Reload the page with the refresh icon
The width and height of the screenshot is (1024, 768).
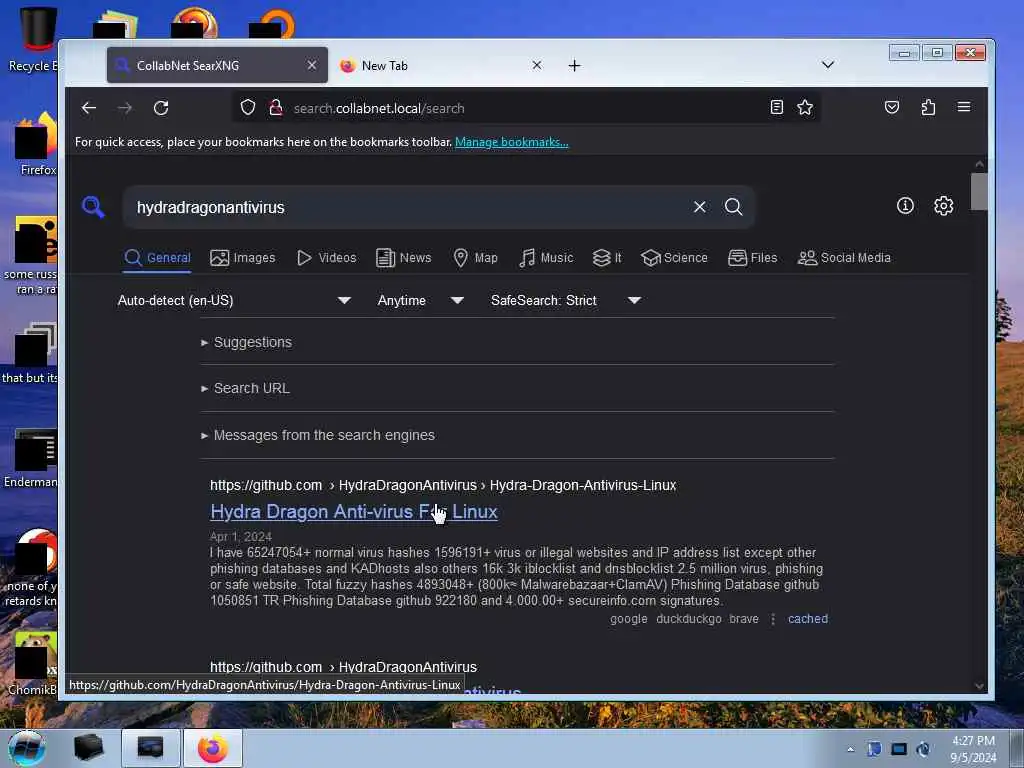pos(161,108)
